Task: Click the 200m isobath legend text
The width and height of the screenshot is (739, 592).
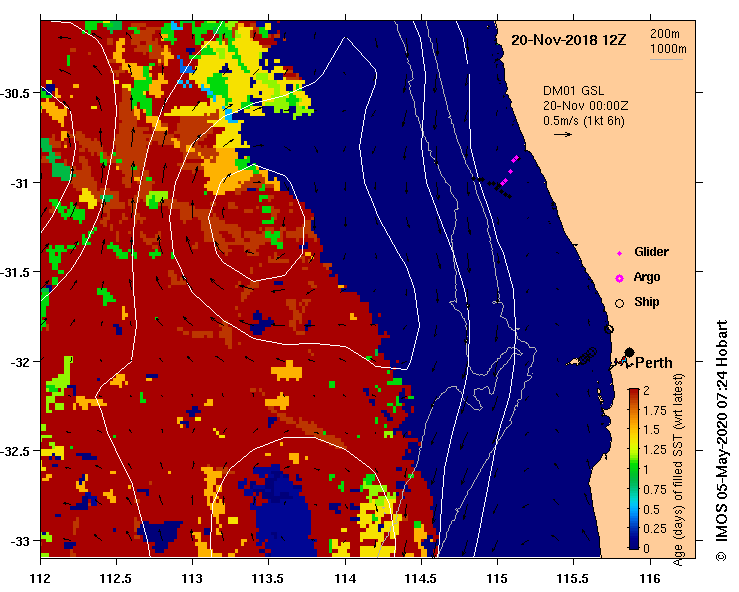Action: 667,33
